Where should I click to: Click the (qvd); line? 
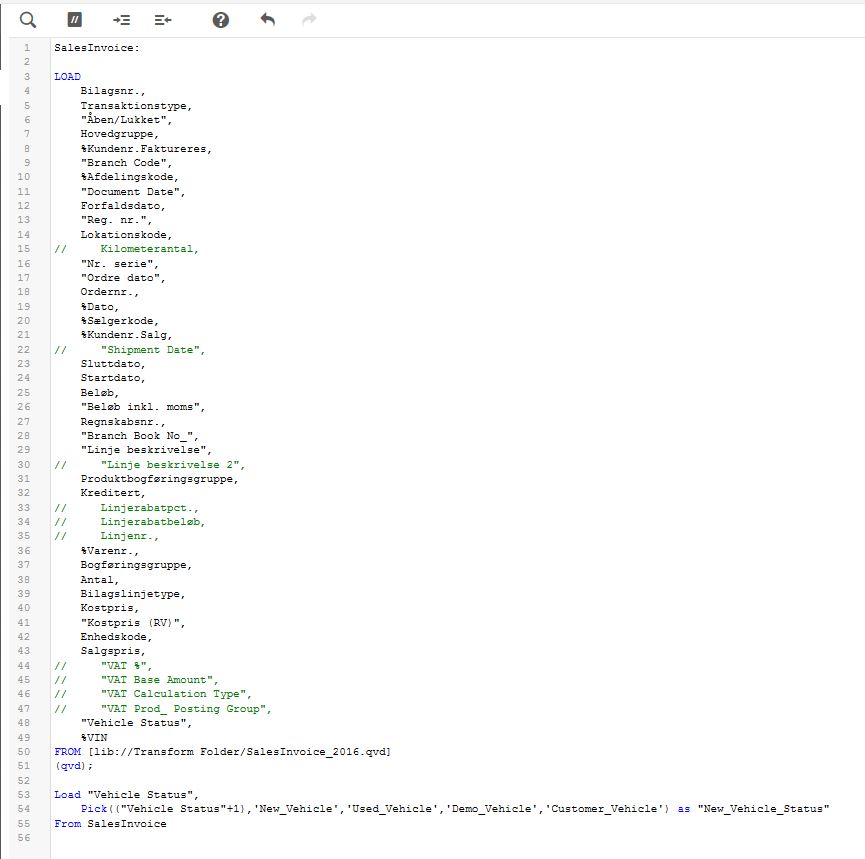tap(73, 766)
